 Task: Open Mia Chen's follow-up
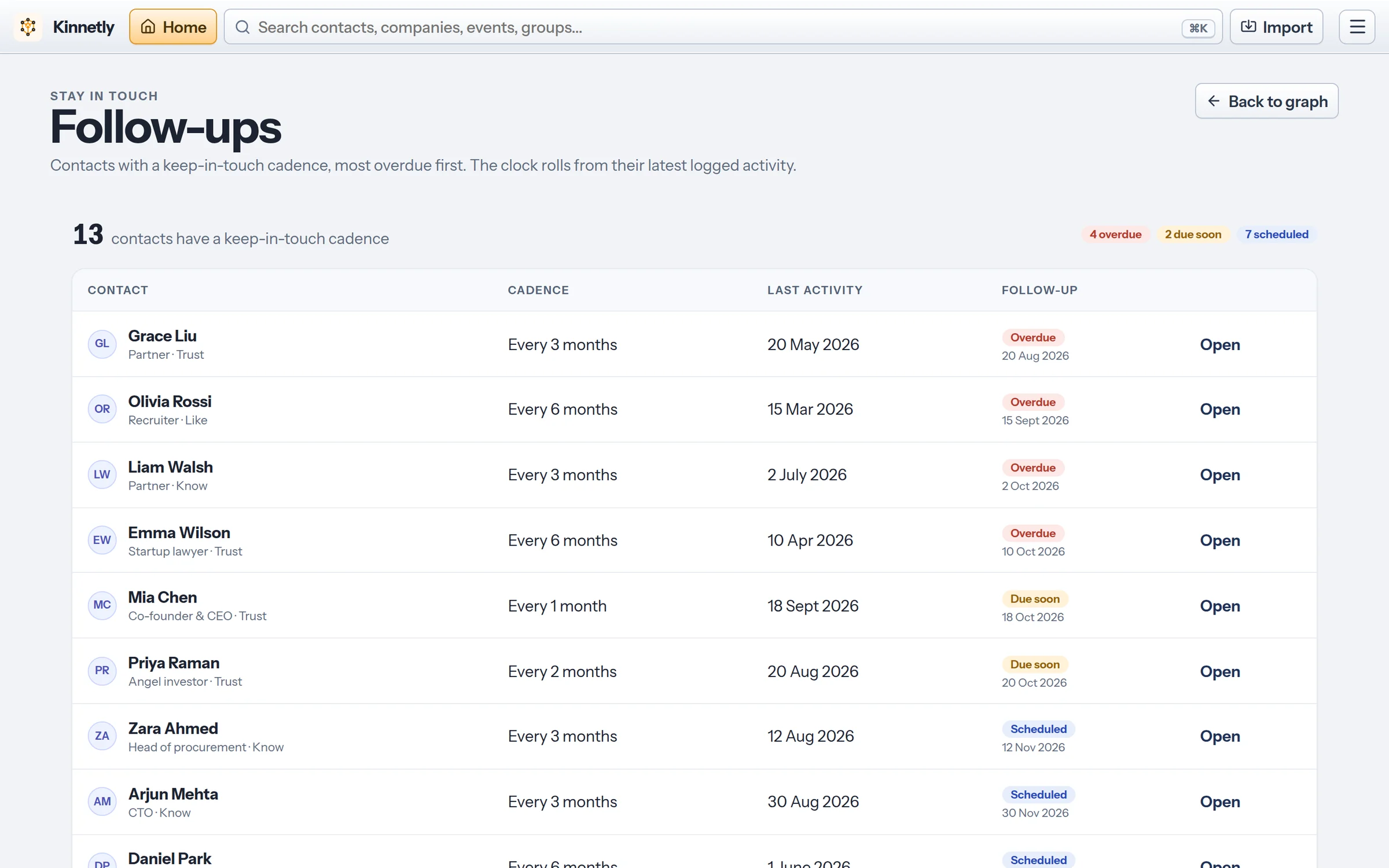tap(1220, 606)
